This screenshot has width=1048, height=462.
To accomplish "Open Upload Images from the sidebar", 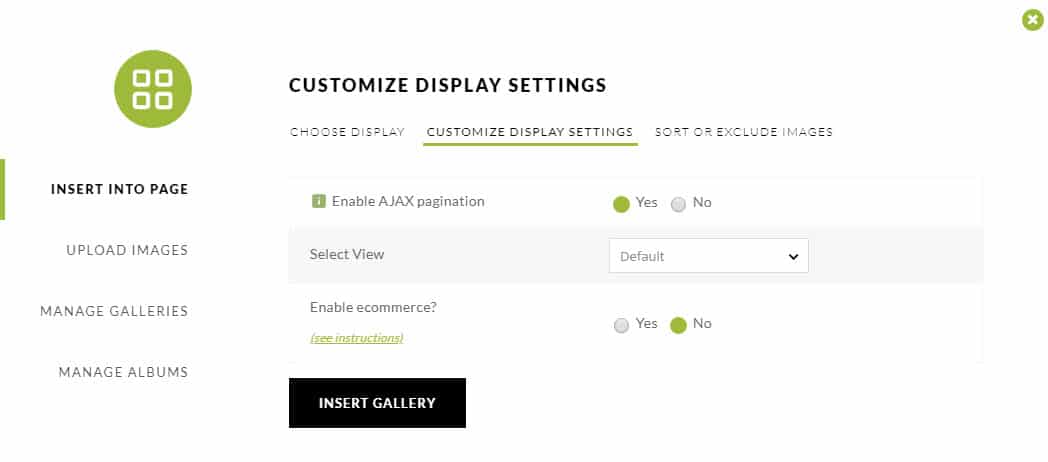I will pos(127,250).
